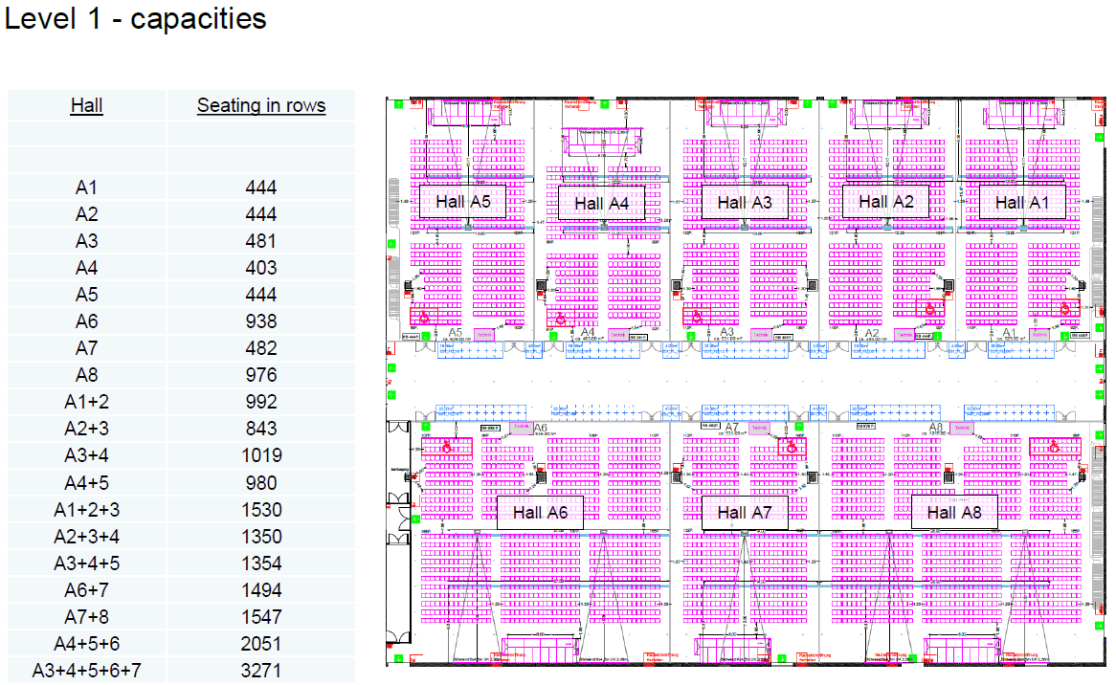The height and width of the screenshot is (685, 1116).
Task: Select the 'Hall A6' label on the floor plan
Action: pos(540,513)
